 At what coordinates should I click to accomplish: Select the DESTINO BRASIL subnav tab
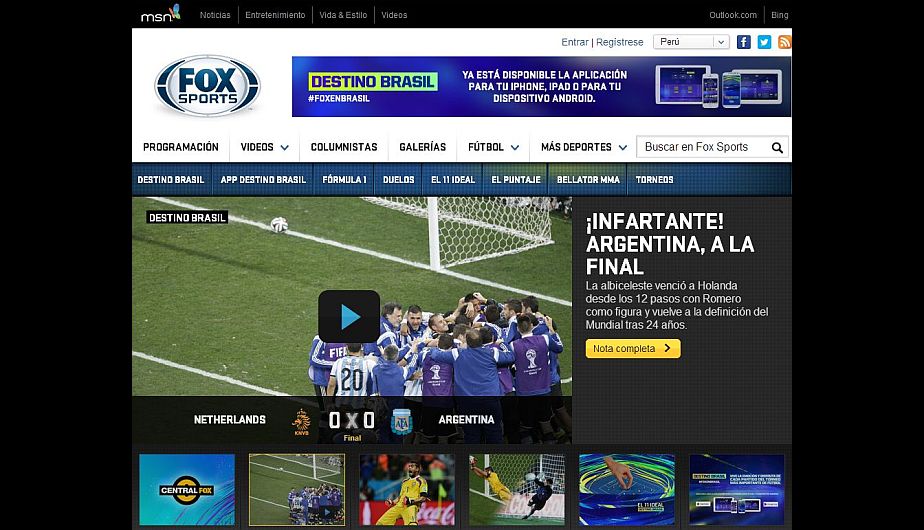pos(171,179)
